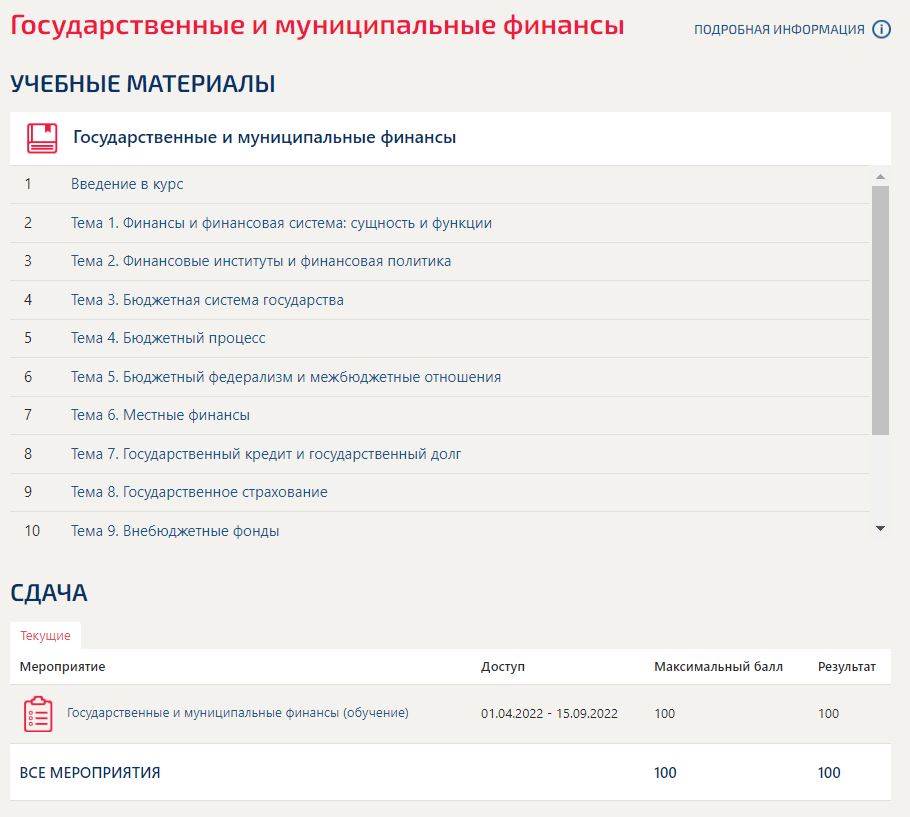The width and height of the screenshot is (910, 817).
Task: Click the course materials header title
Action: [264, 138]
